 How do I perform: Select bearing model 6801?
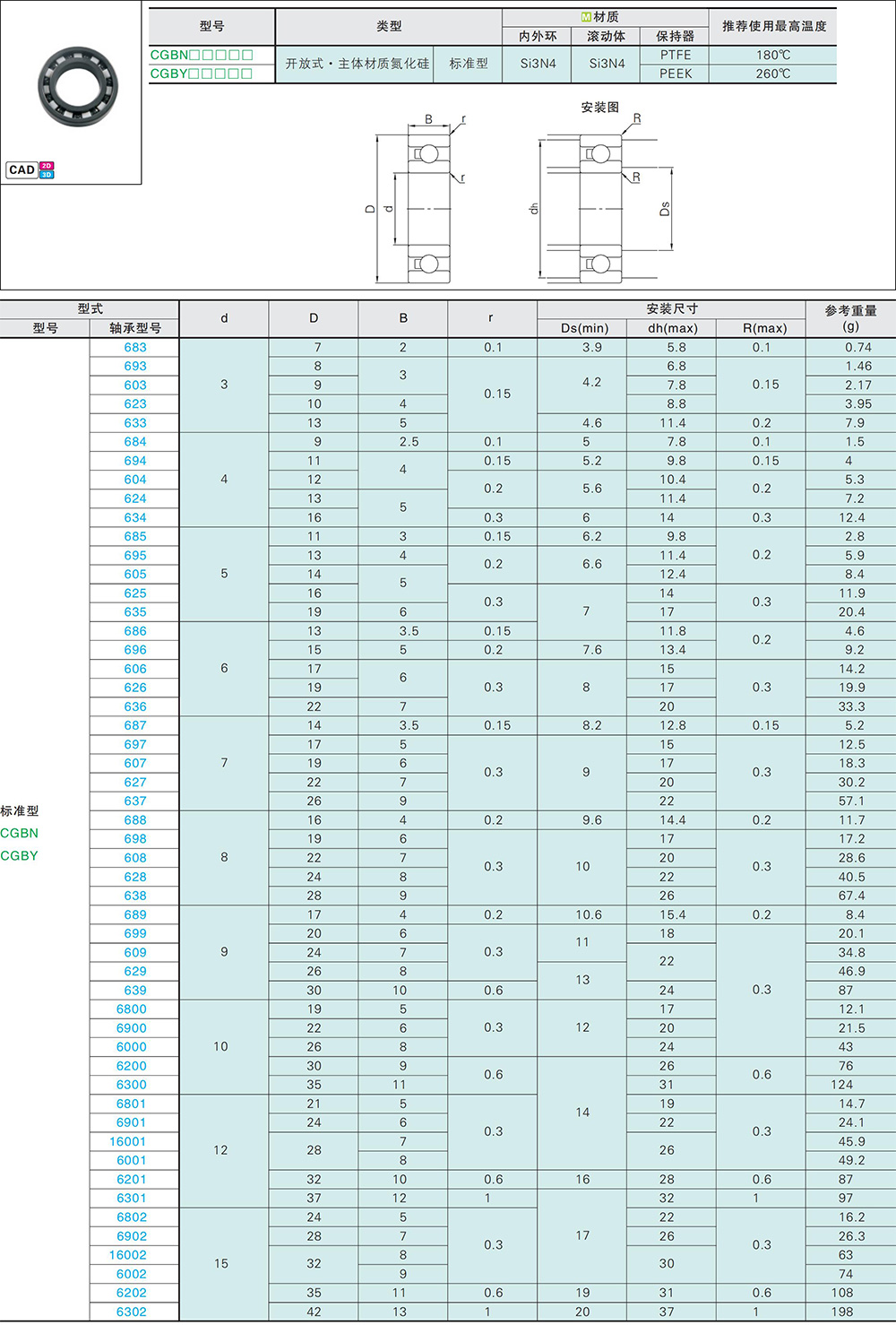[x=132, y=1104]
